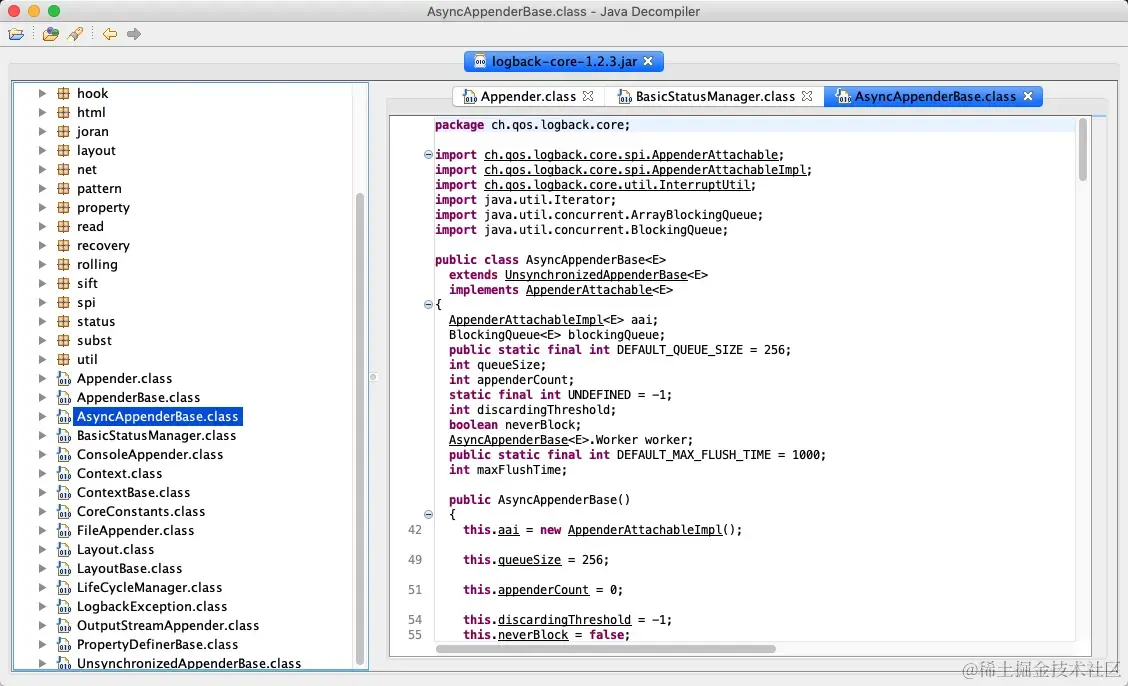Viewport: 1128px width, 686px height.
Task: Close the logback-core-1.2.3.jar tab
Action: [x=648, y=61]
